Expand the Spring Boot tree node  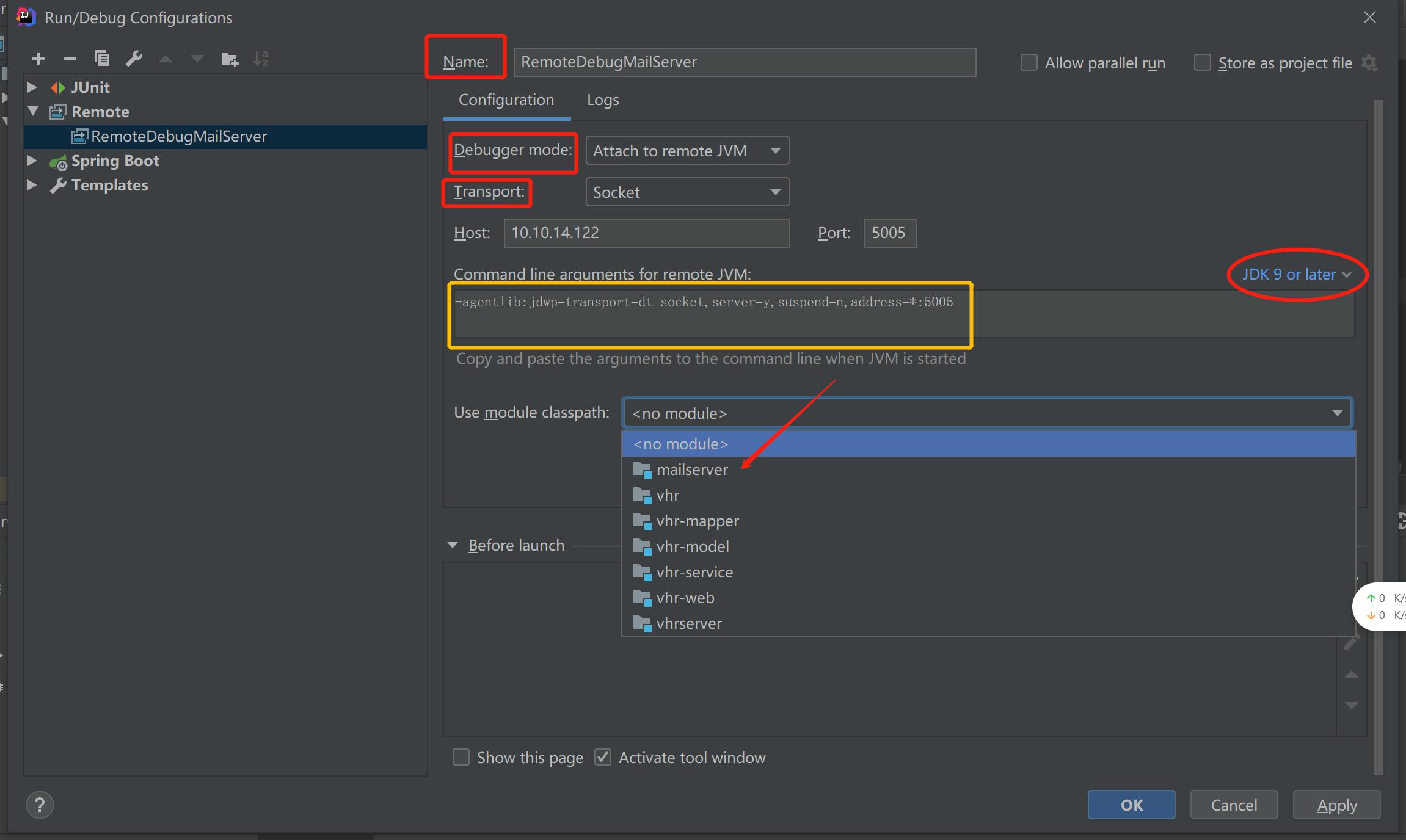click(32, 161)
